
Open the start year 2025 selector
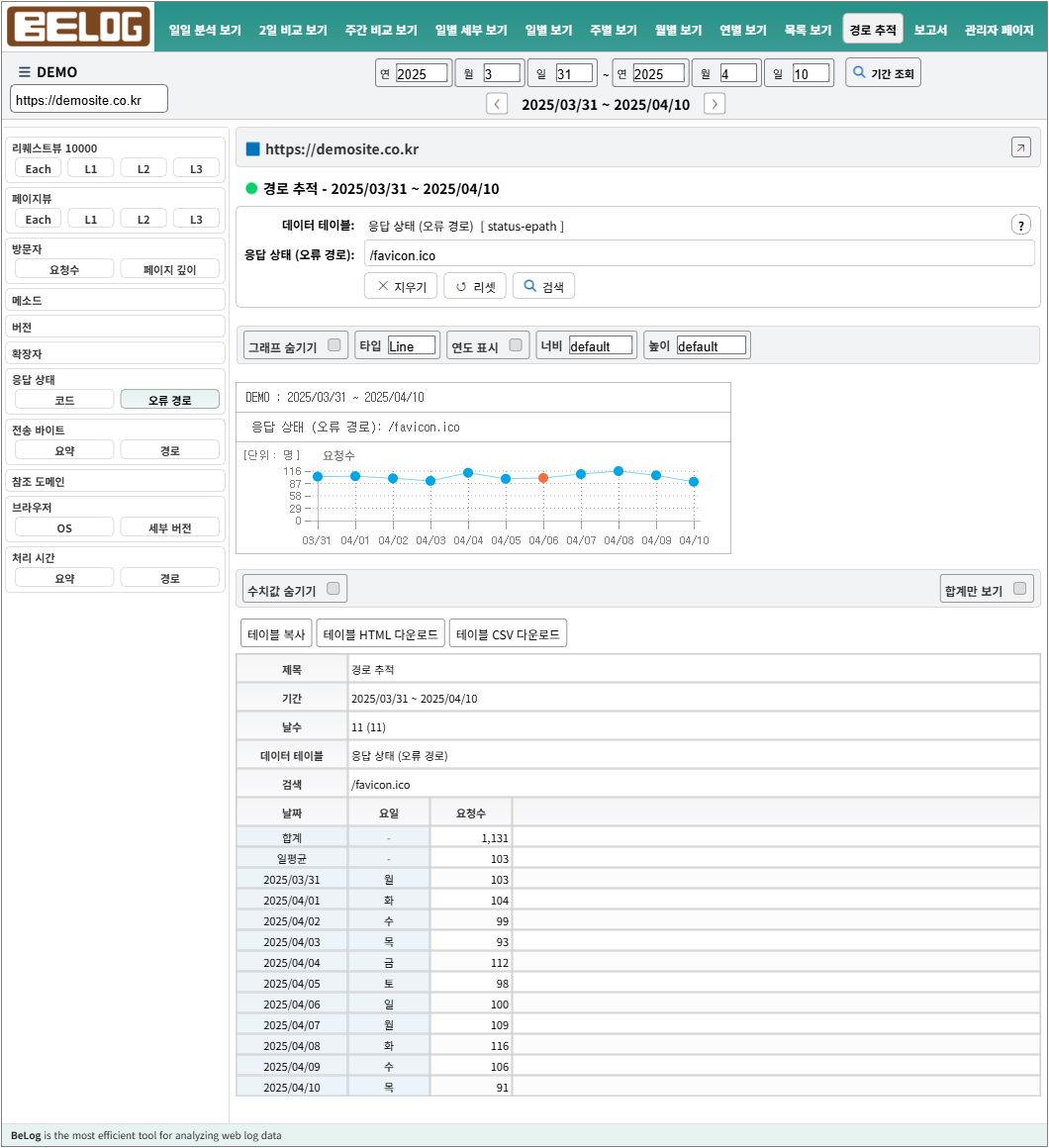coord(422,73)
